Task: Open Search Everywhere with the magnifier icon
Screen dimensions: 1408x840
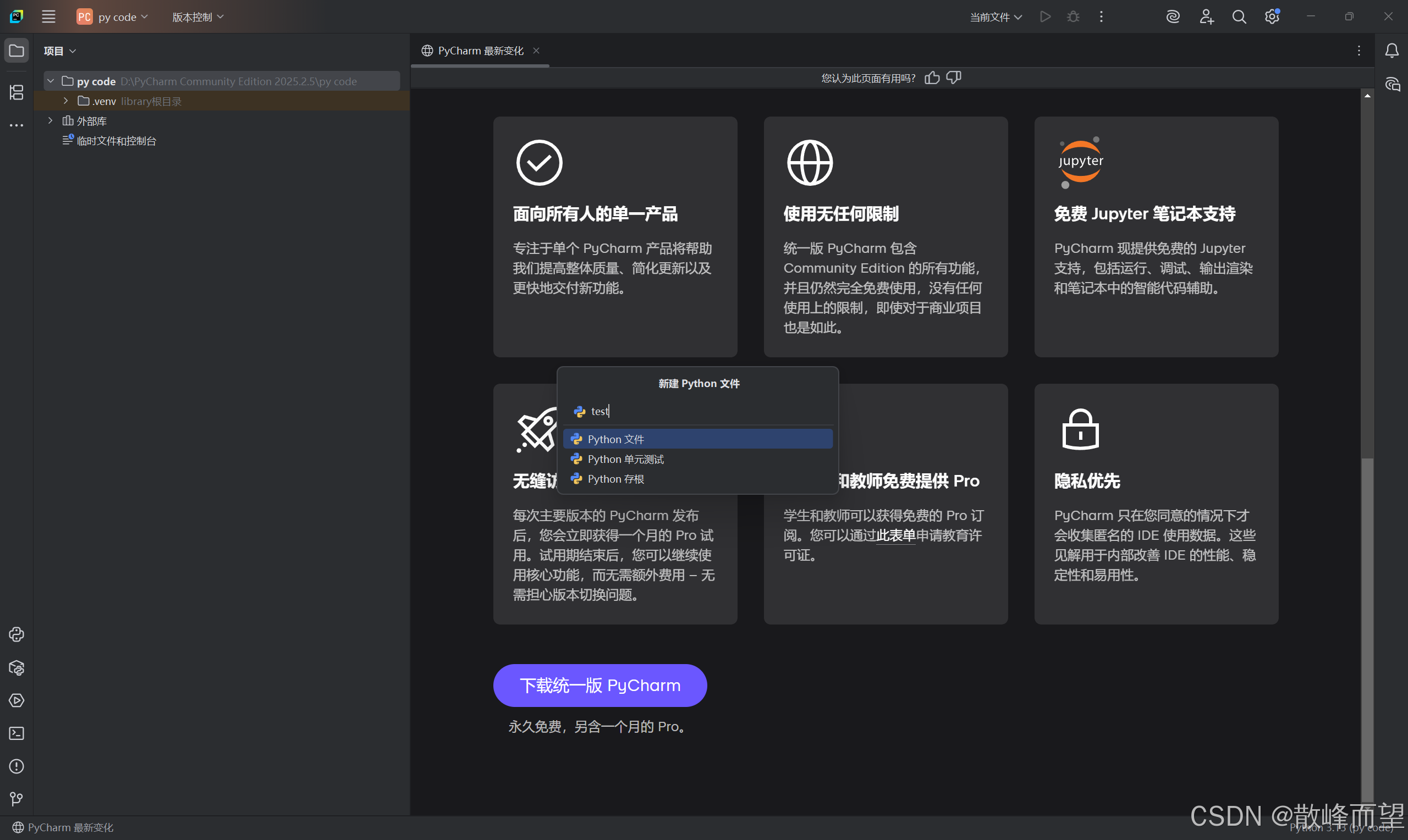Action: pos(1239,16)
